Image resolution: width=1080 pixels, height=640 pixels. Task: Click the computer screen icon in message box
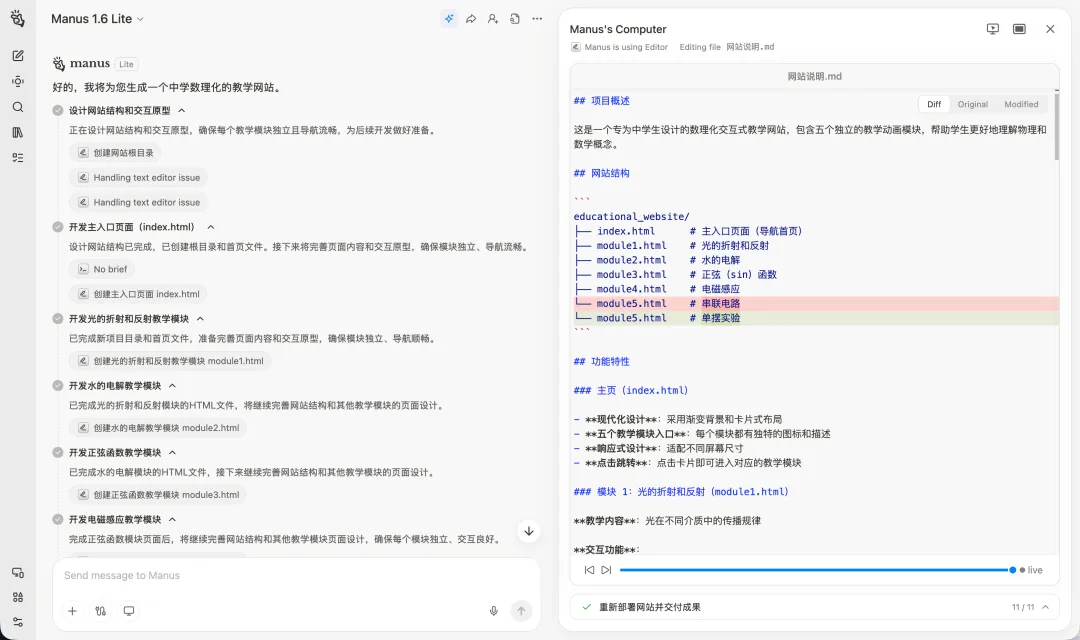129,610
